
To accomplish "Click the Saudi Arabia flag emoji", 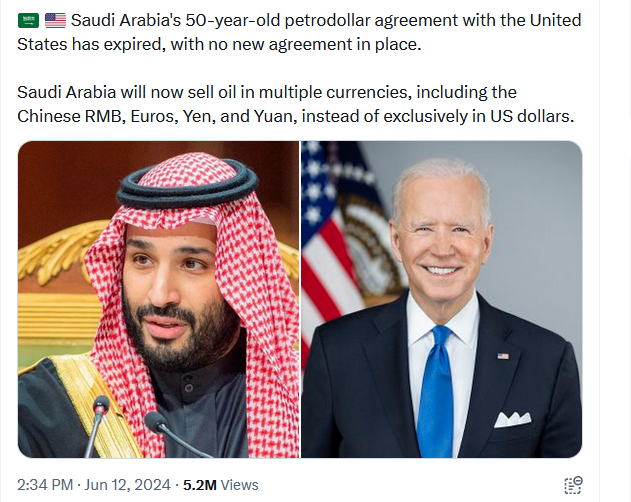I will point(29,21).
